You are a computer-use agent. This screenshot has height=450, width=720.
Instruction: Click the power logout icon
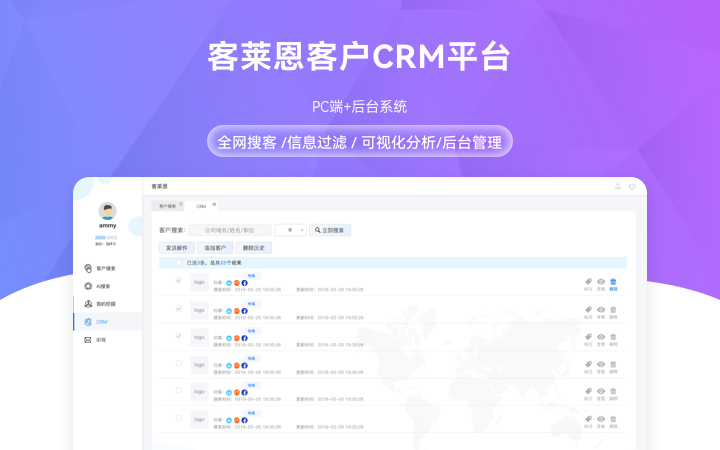point(632,186)
